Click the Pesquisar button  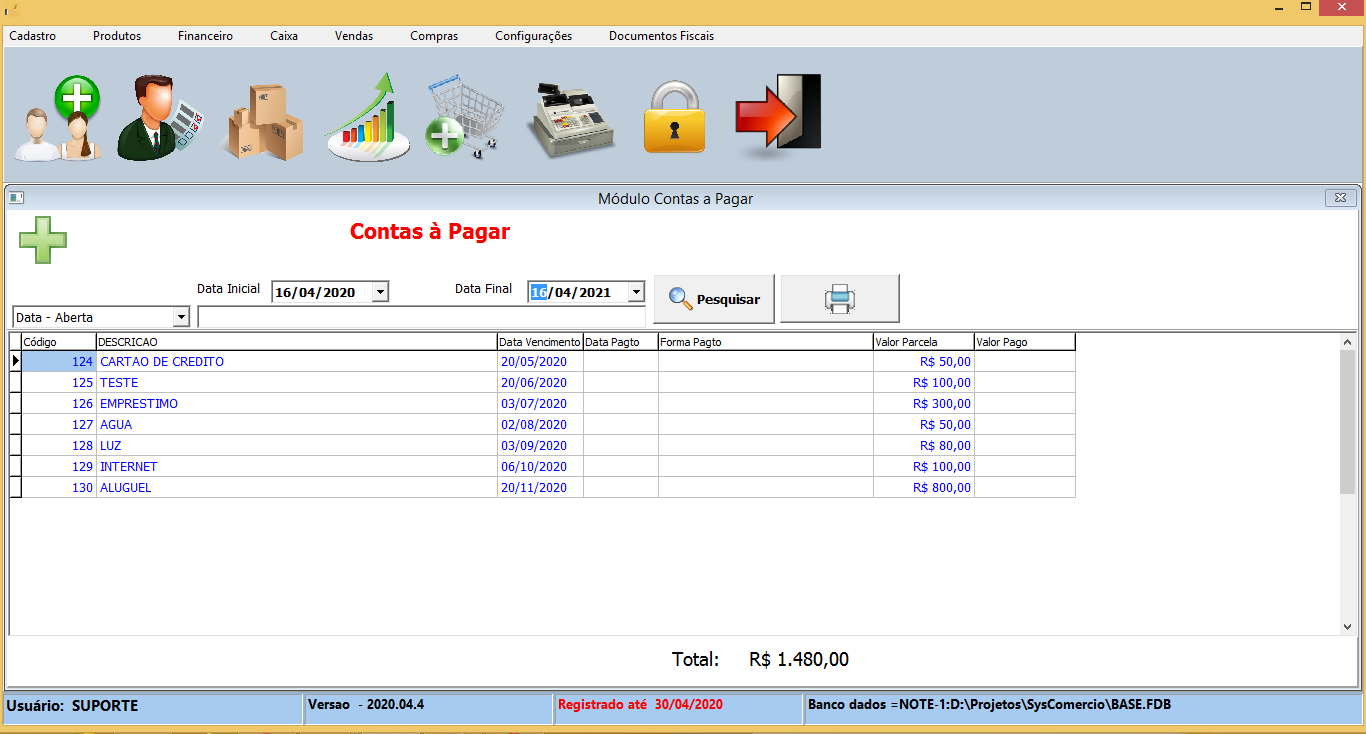(713, 297)
